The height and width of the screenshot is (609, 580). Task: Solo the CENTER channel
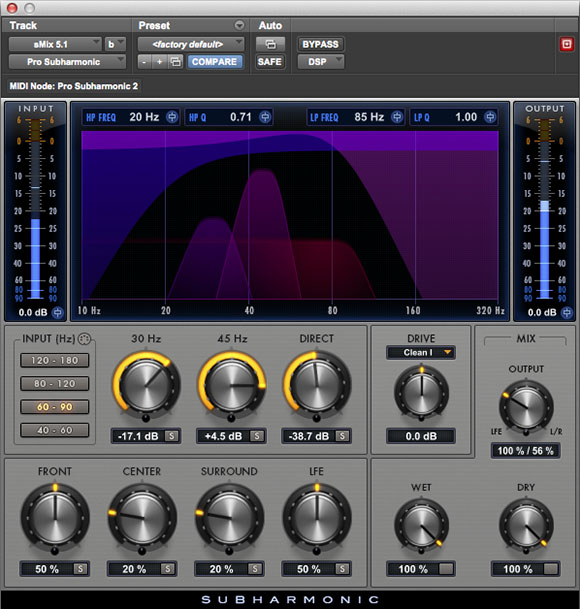[x=167, y=569]
